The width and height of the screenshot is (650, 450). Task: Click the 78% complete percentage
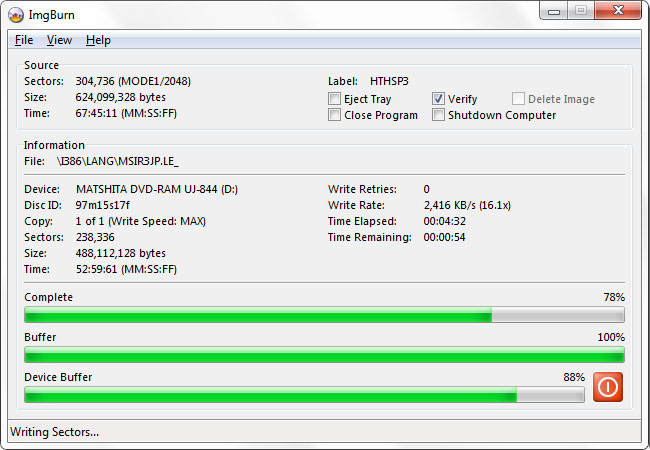coord(614,298)
